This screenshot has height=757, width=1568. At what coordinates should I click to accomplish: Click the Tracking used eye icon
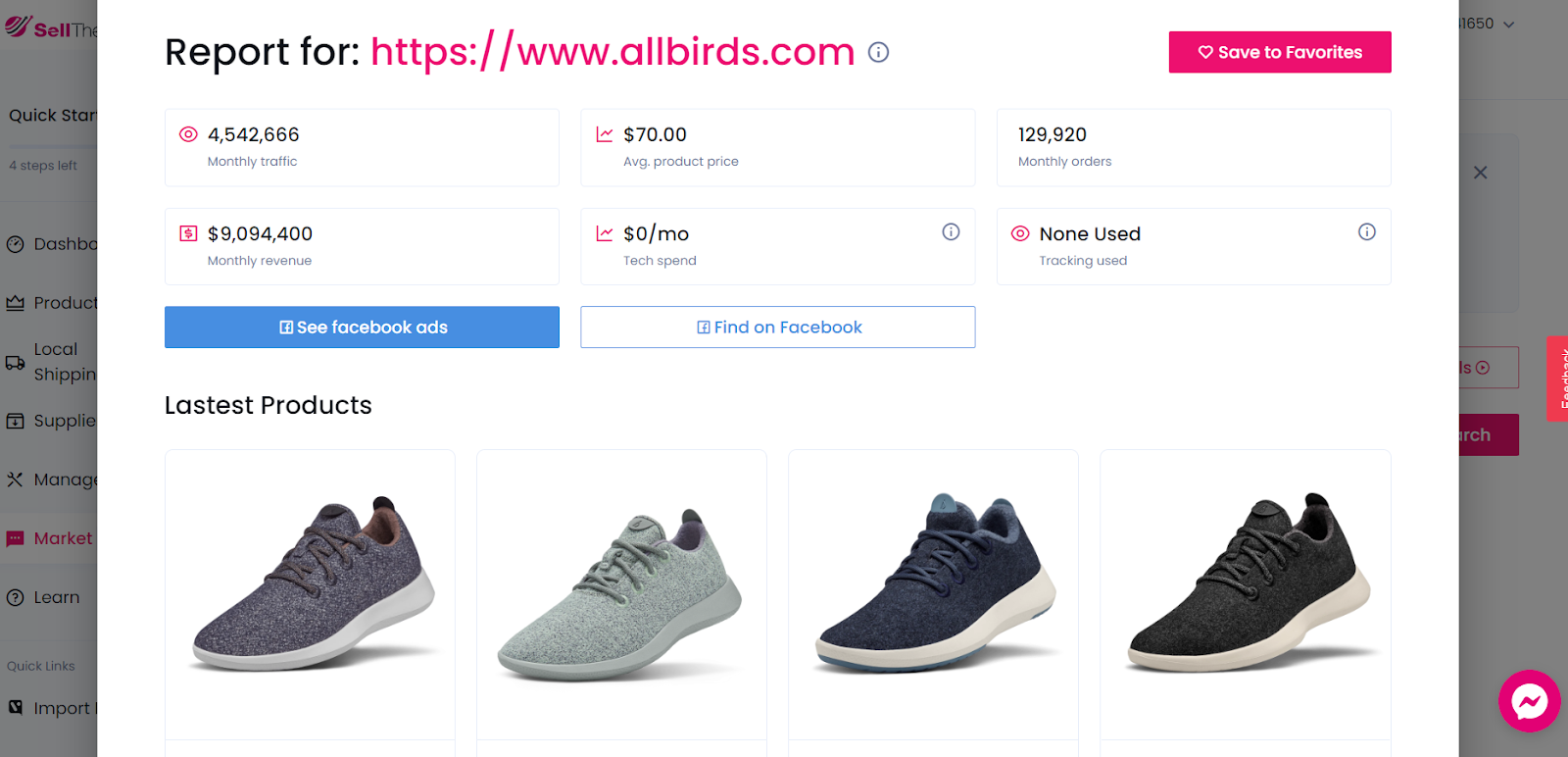[1020, 233]
